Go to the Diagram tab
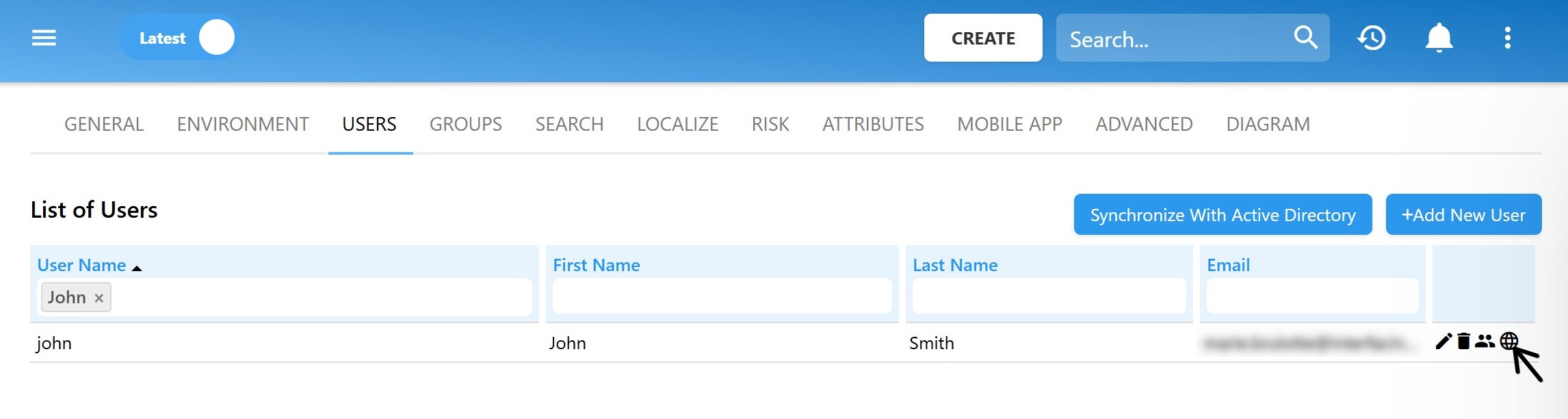Image resolution: width=1568 pixels, height=419 pixels. 1268,124
